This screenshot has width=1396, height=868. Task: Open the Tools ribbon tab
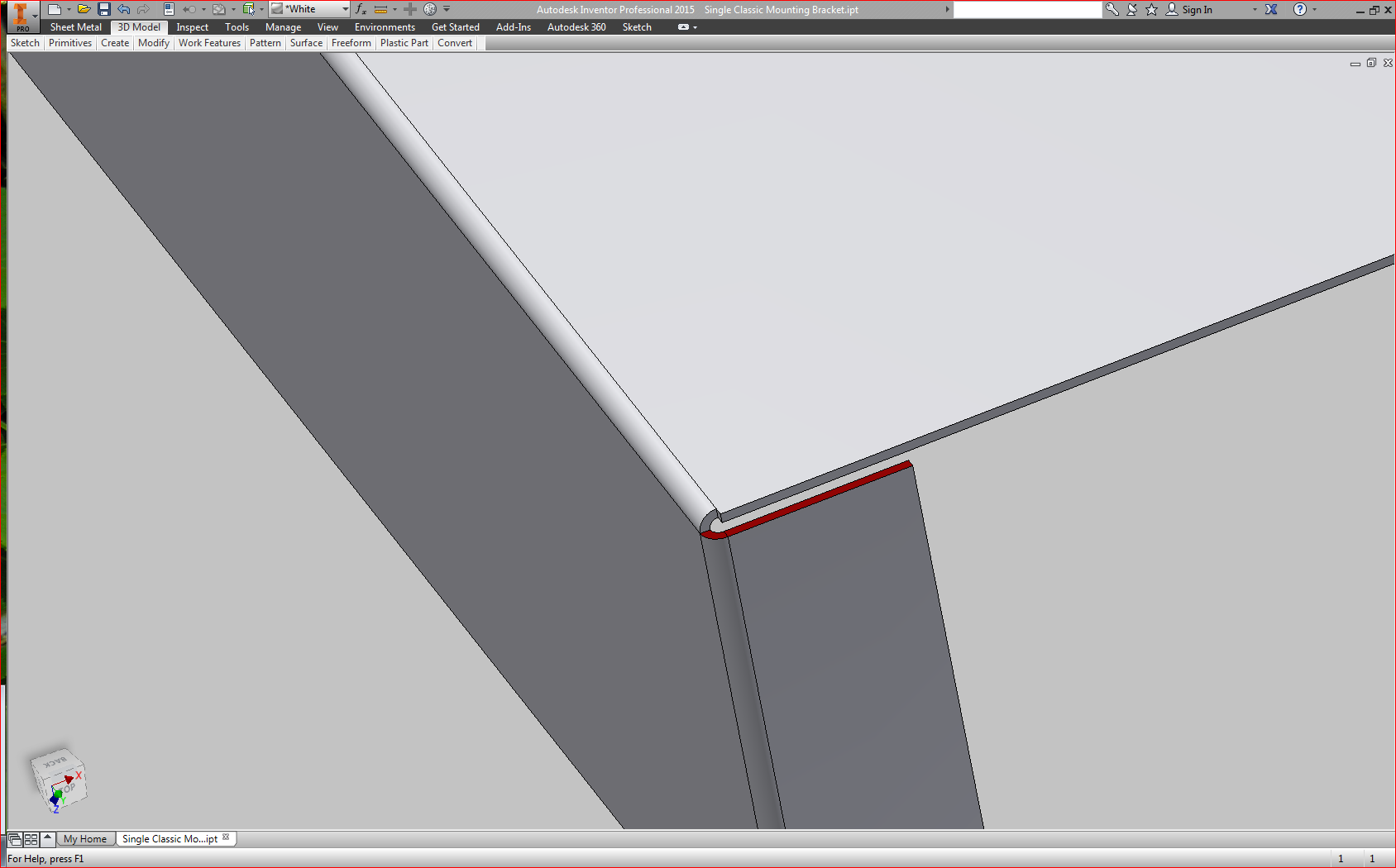(x=237, y=27)
